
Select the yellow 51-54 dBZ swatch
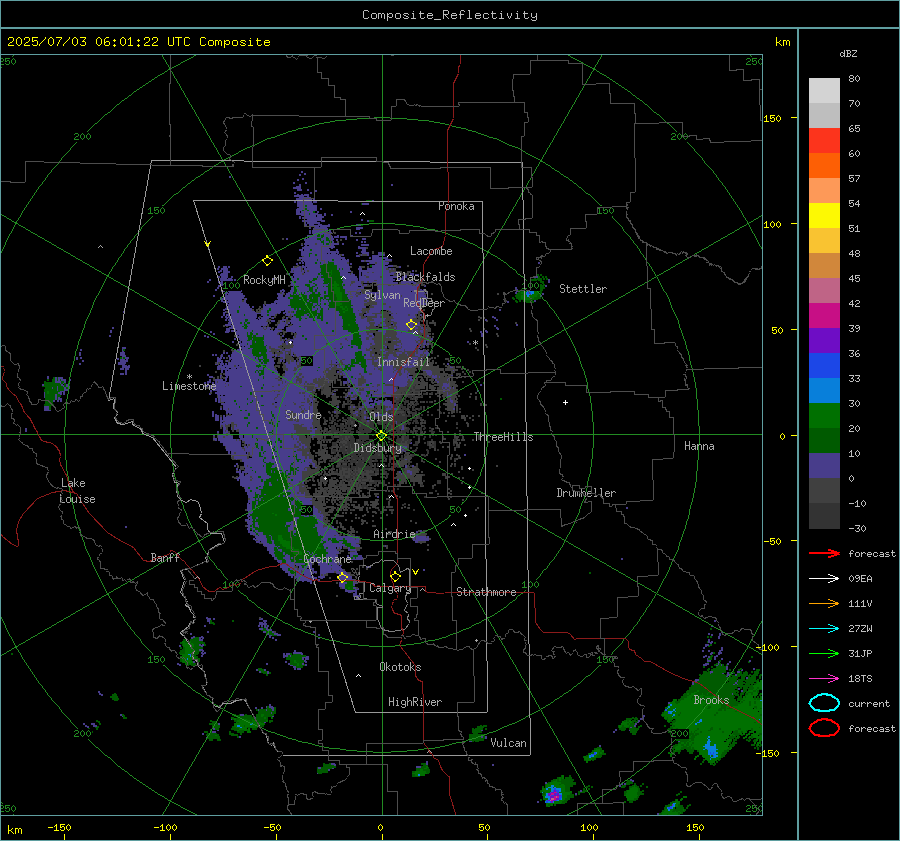tap(824, 215)
